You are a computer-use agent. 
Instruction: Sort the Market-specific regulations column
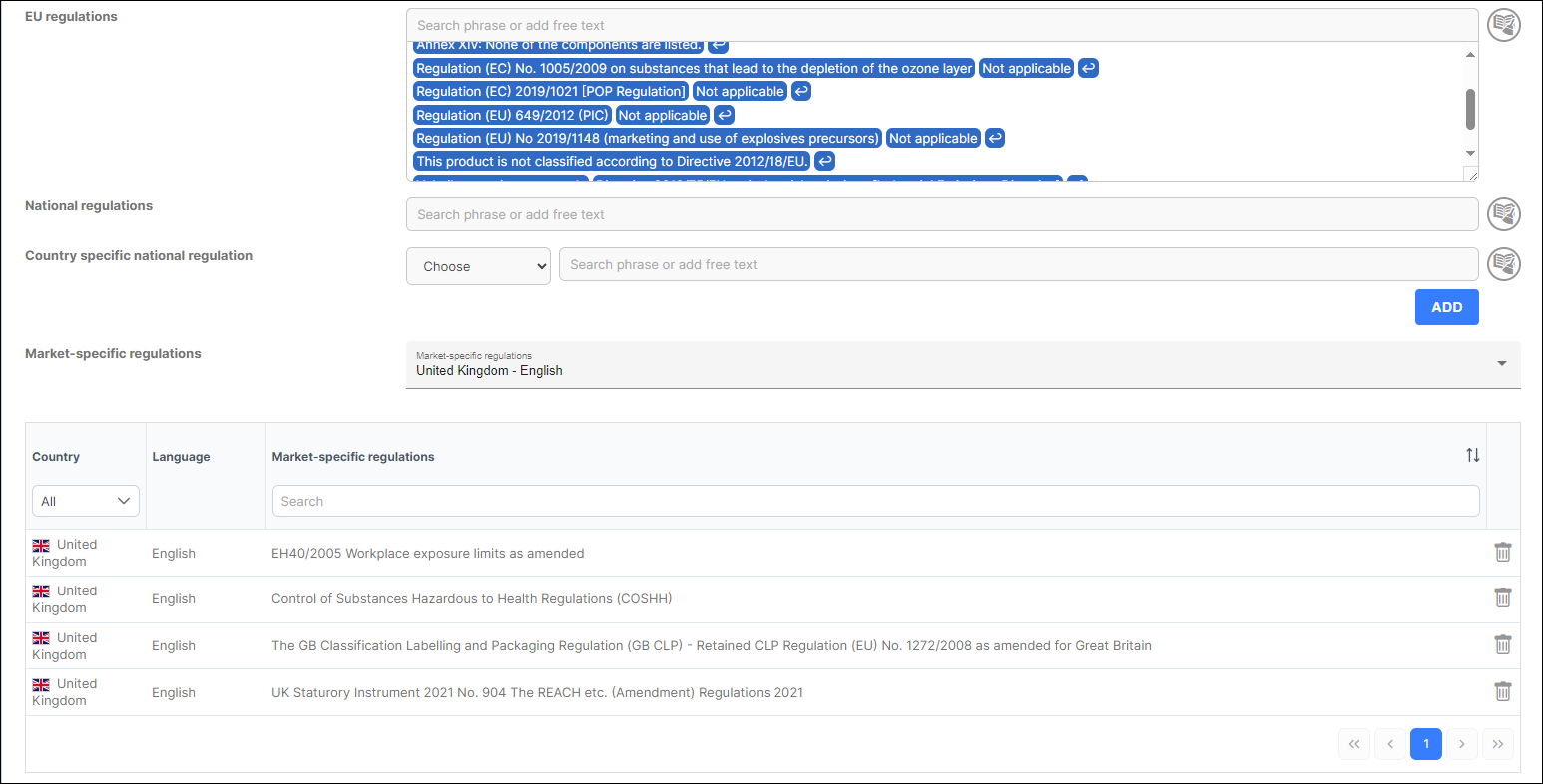[1472, 455]
